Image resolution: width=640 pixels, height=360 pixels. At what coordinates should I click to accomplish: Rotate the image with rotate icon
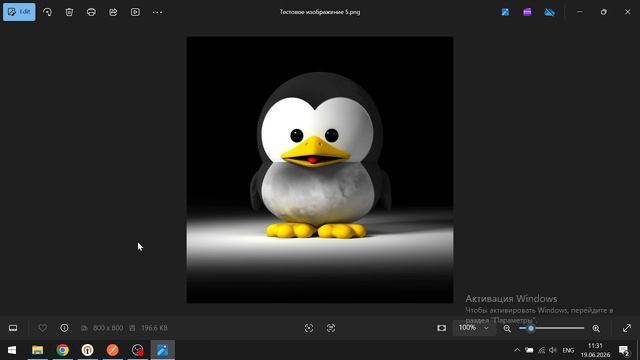click(47, 12)
